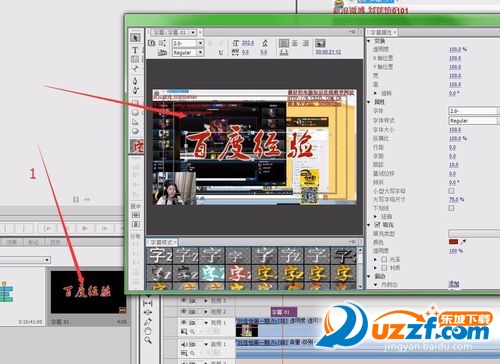This screenshot has width=500, height=364.
Task: Click the play button in source monitor
Action: [x=85, y=228]
